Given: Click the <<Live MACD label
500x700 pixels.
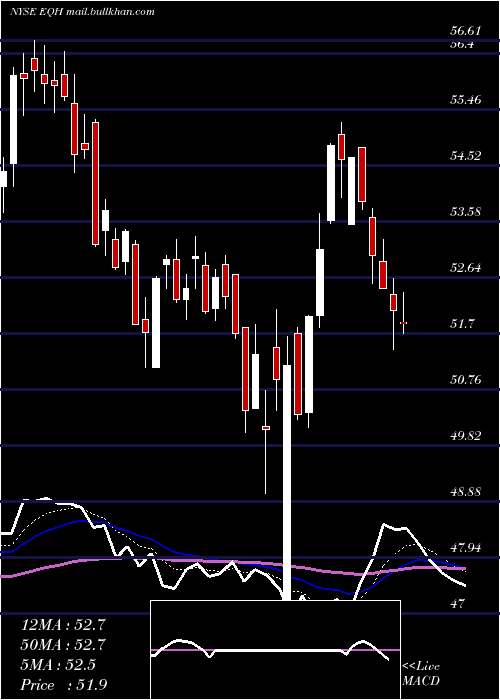Looking at the screenshot, I should 421,674.
